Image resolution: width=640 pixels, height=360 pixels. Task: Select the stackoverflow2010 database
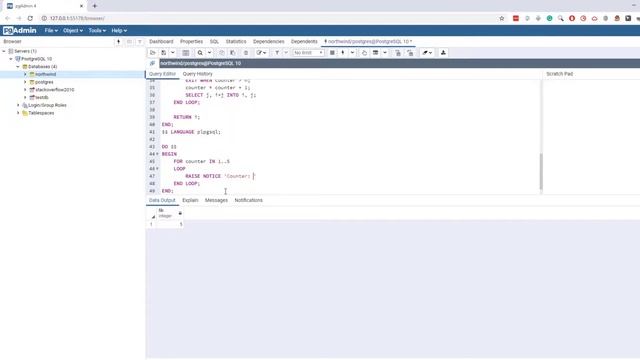click(x=55, y=90)
